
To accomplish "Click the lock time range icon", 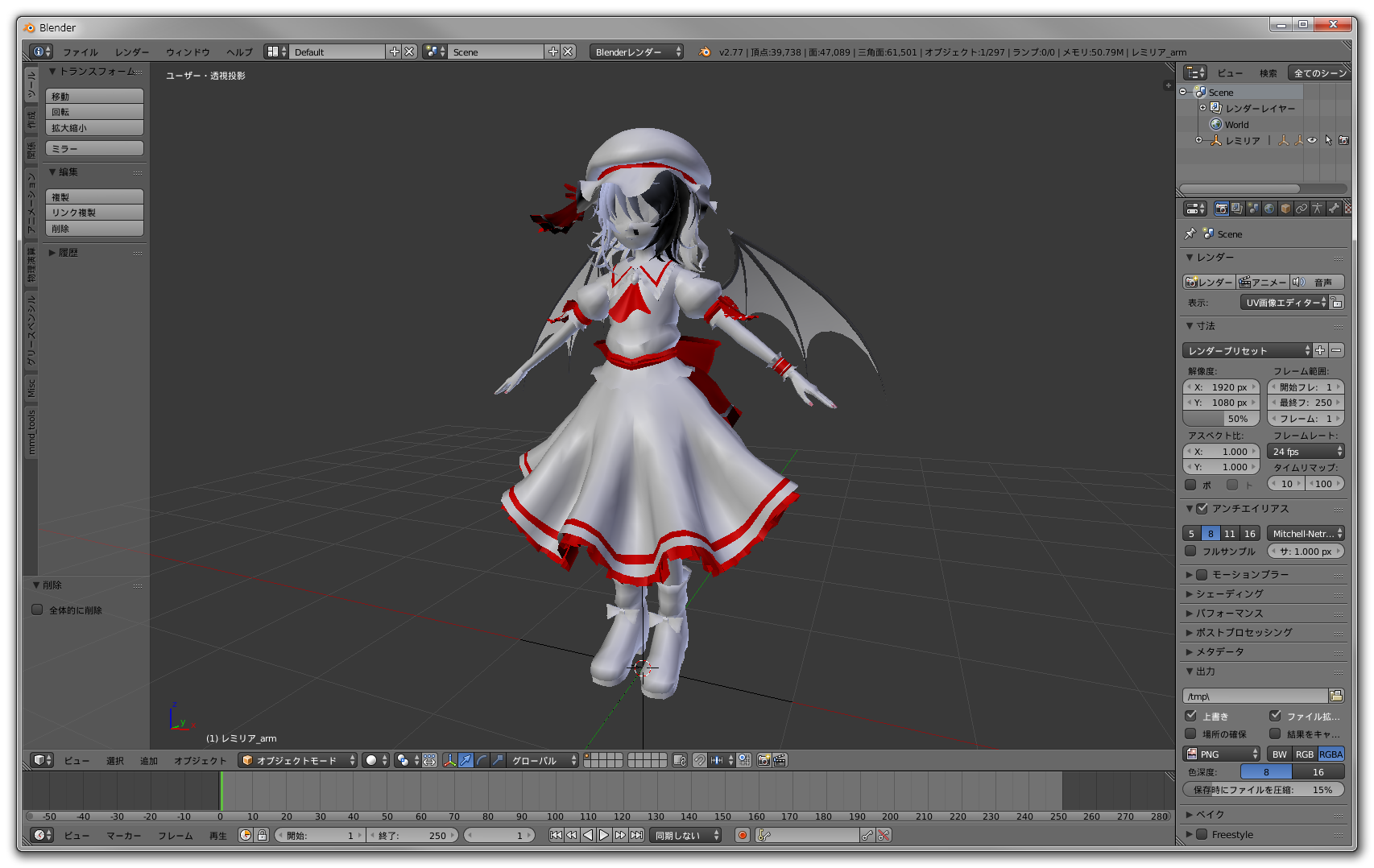I will tap(262, 835).
